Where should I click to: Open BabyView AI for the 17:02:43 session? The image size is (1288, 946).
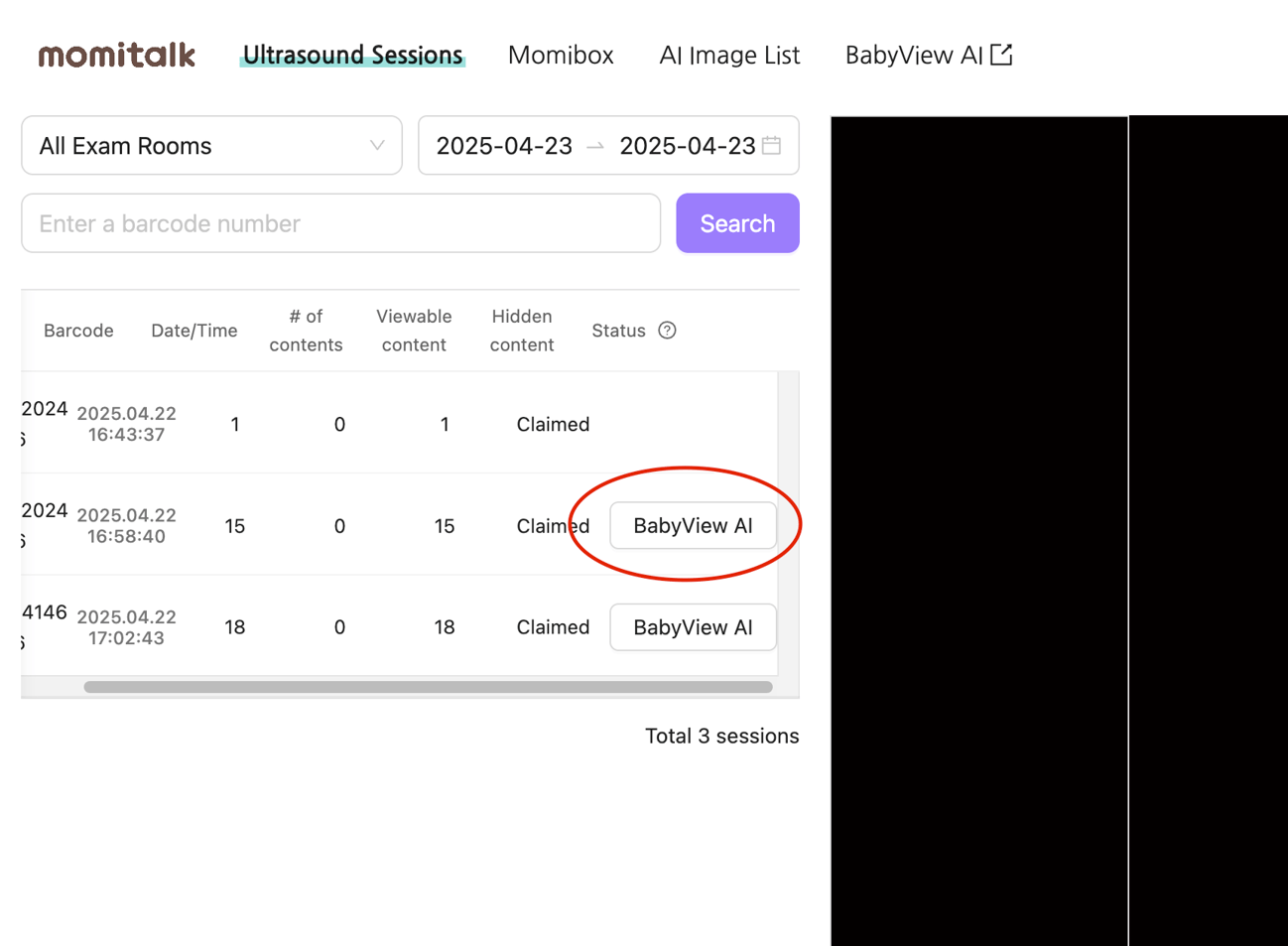(x=693, y=627)
